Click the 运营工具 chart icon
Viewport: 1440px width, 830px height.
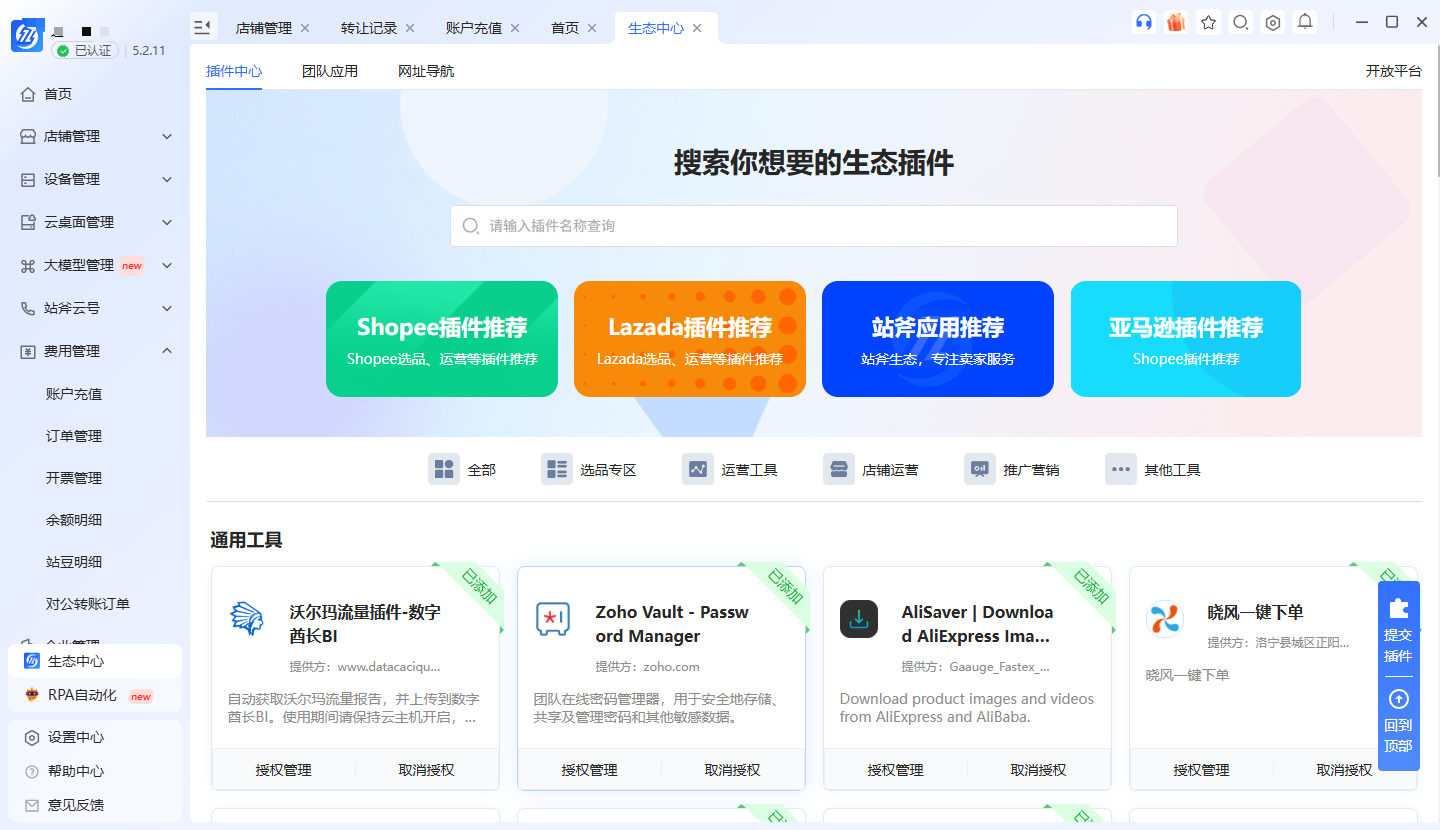[698, 469]
